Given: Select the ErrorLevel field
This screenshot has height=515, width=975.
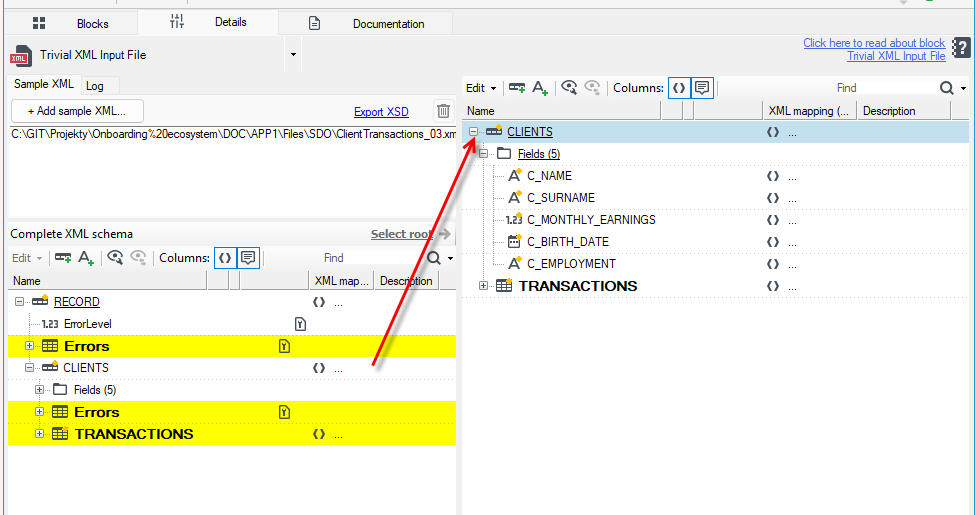Looking at the screenshot, I should click(x=88, y=324).
